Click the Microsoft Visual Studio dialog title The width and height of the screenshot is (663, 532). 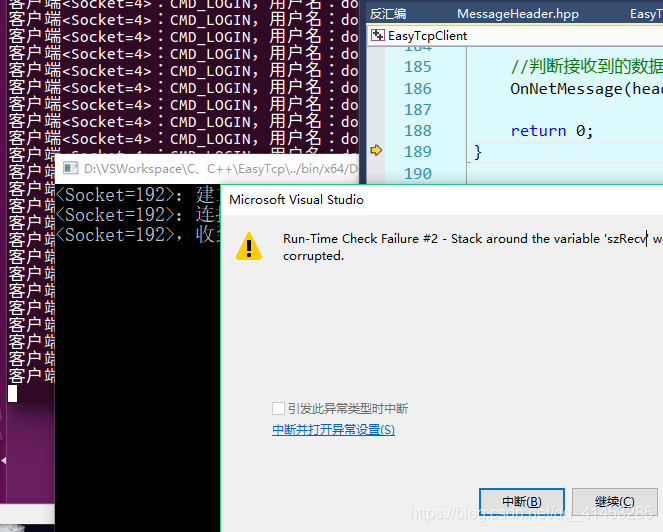pos(296,200)
